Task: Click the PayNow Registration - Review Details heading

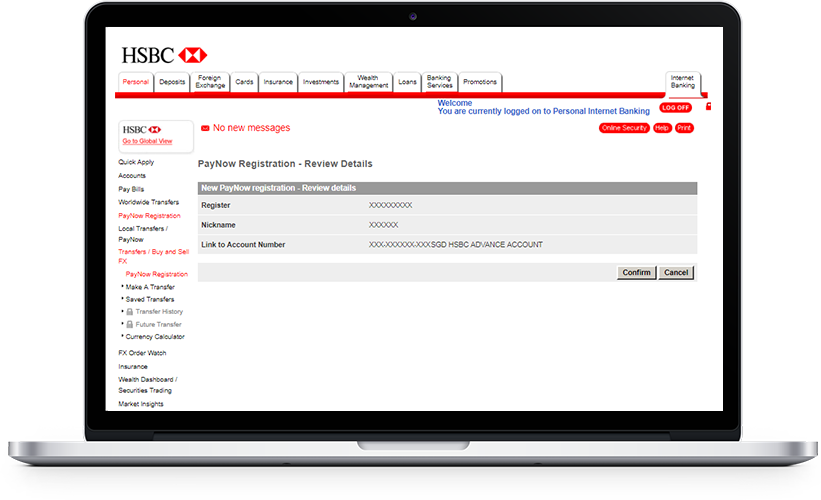Action: [285, 164]
